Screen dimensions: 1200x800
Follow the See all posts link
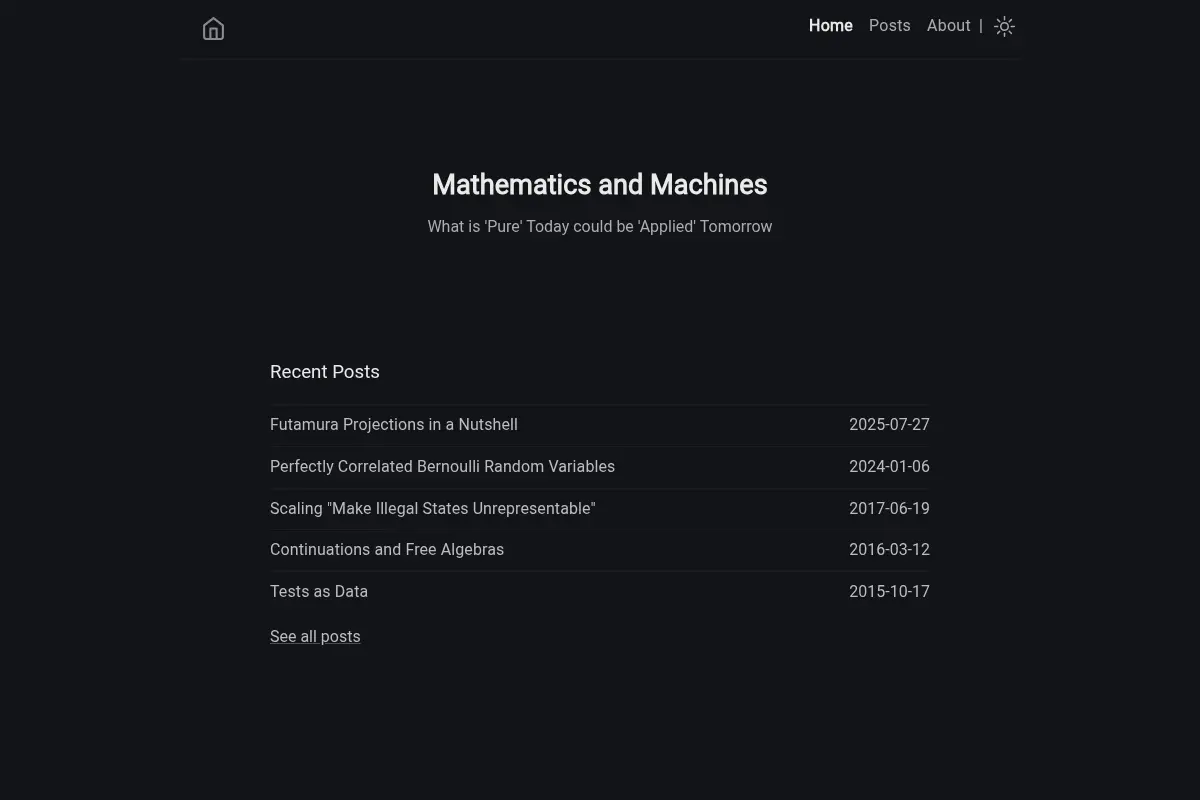tap(315, 637)
